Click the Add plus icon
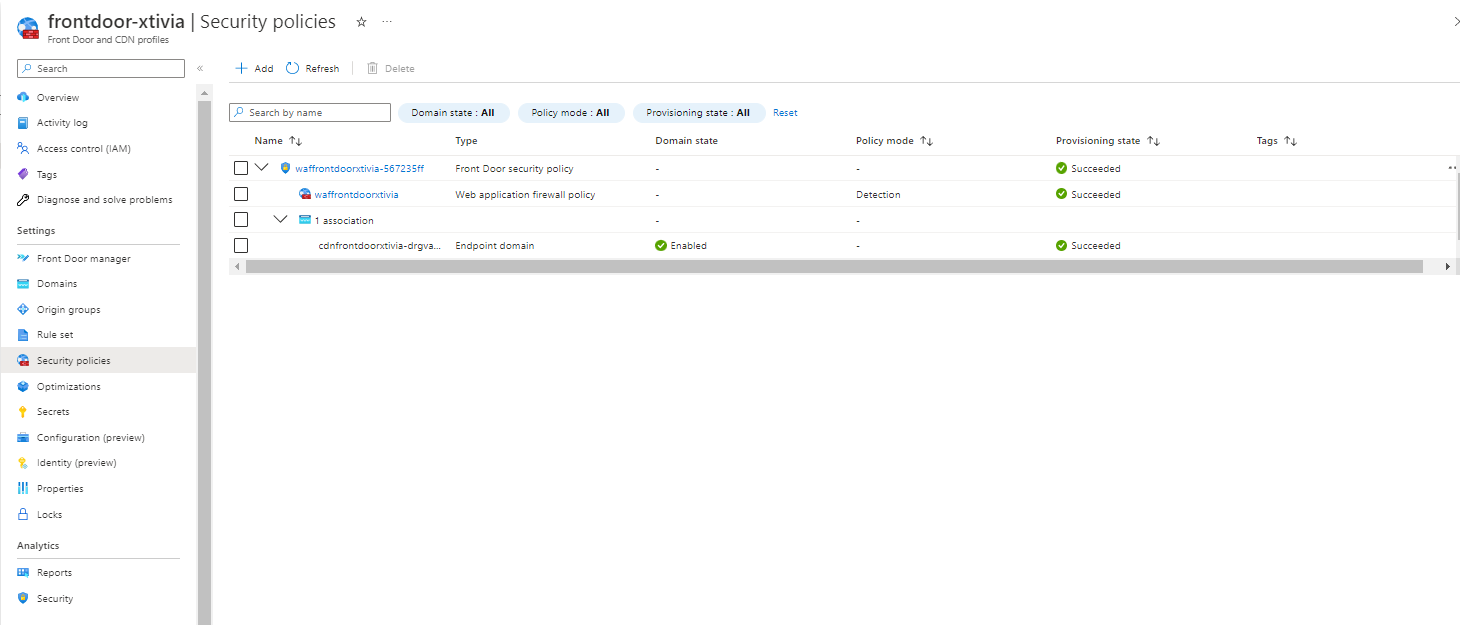The height and width of the screenshot is (625, 1460). click(x=241, y=68)
